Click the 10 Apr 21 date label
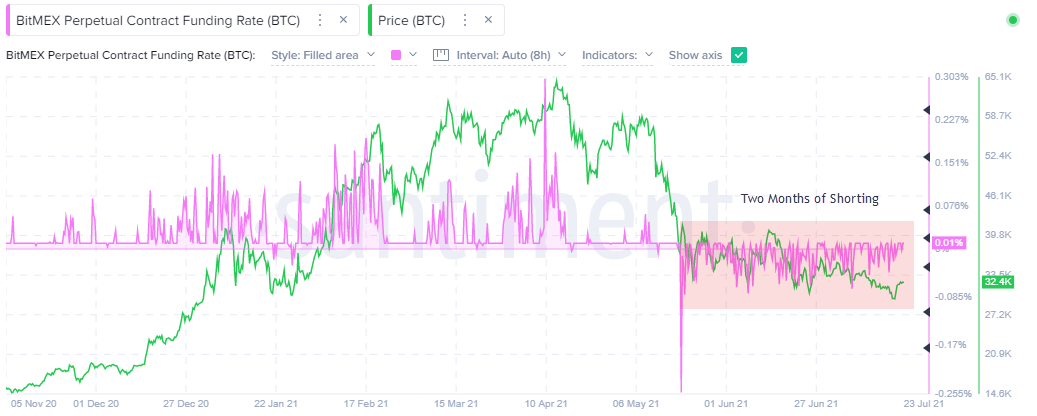This screenshot has width=1037, height=416. (x=546, y=404)
